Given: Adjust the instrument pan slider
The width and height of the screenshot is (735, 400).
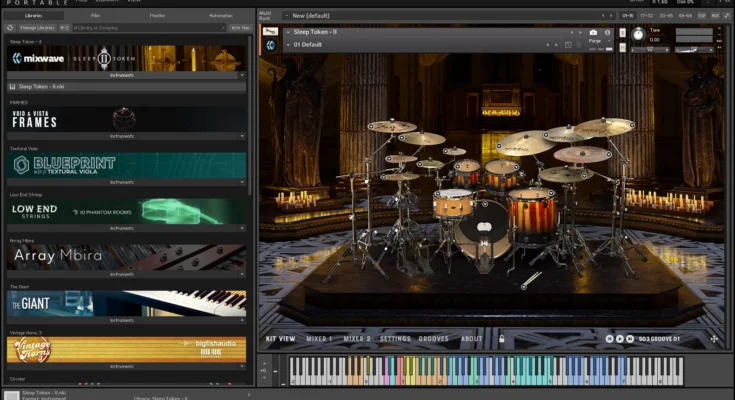Looking at the screenshot, I should tap(650, 49).
